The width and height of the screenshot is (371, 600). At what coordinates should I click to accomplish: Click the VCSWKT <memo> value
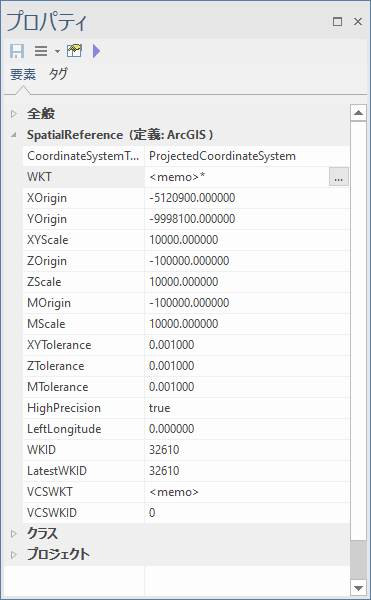pyautogui.click(x=174, y=492)
